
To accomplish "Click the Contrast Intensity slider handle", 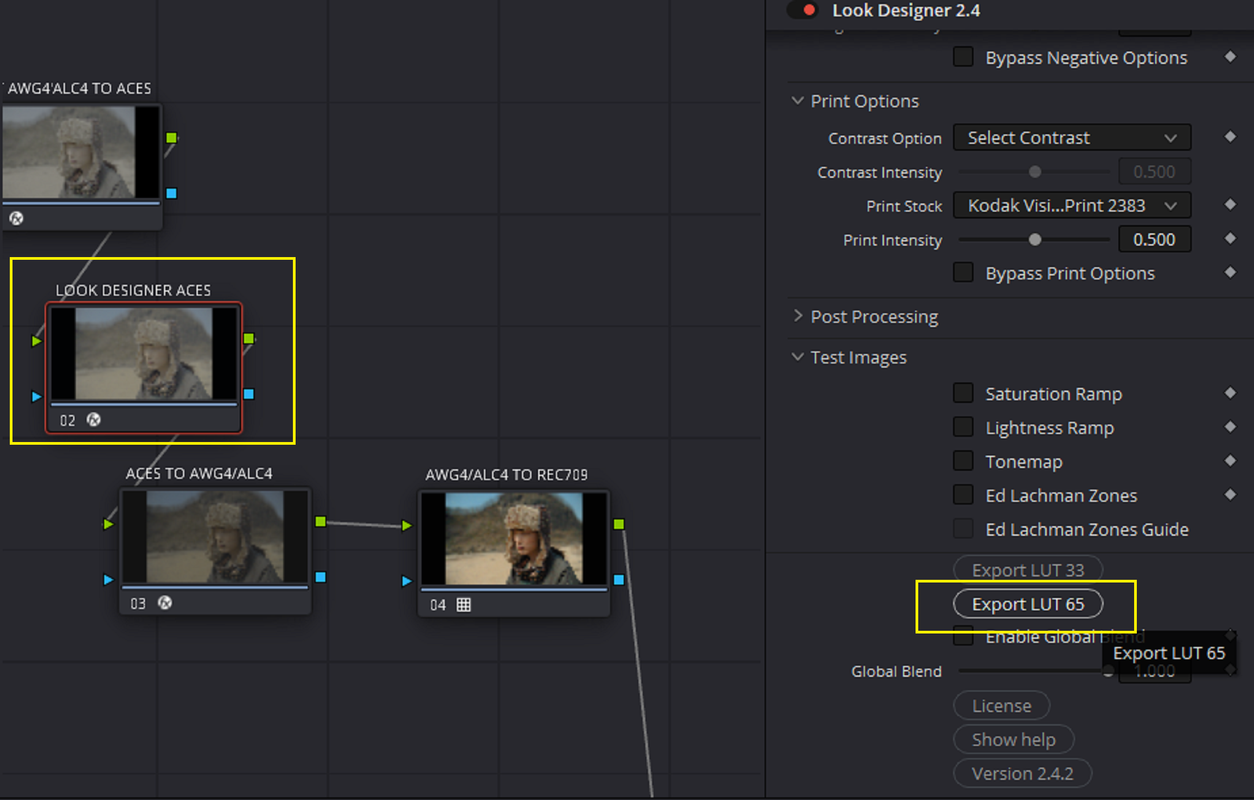I will [1035, 172].
